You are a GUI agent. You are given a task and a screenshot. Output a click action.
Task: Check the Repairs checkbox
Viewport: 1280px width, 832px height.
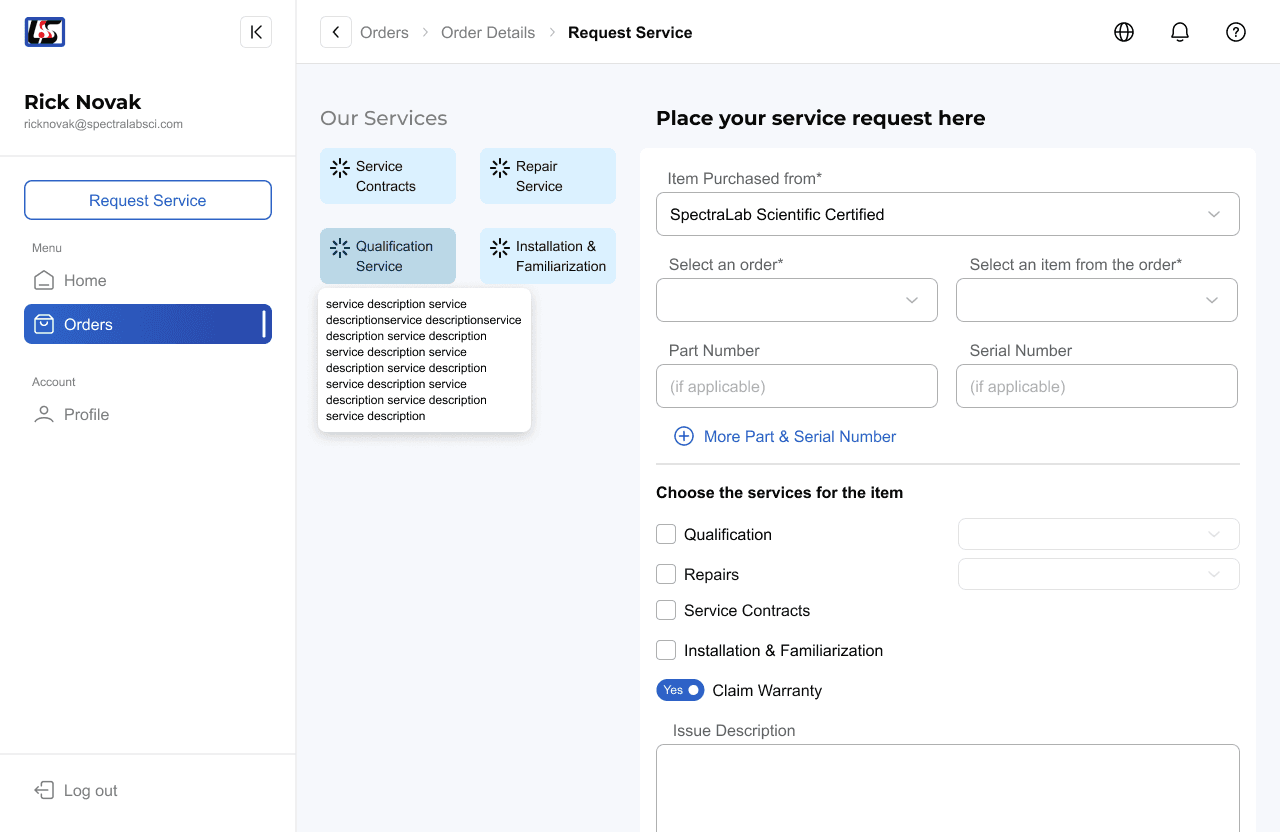(x=666, y=574)
